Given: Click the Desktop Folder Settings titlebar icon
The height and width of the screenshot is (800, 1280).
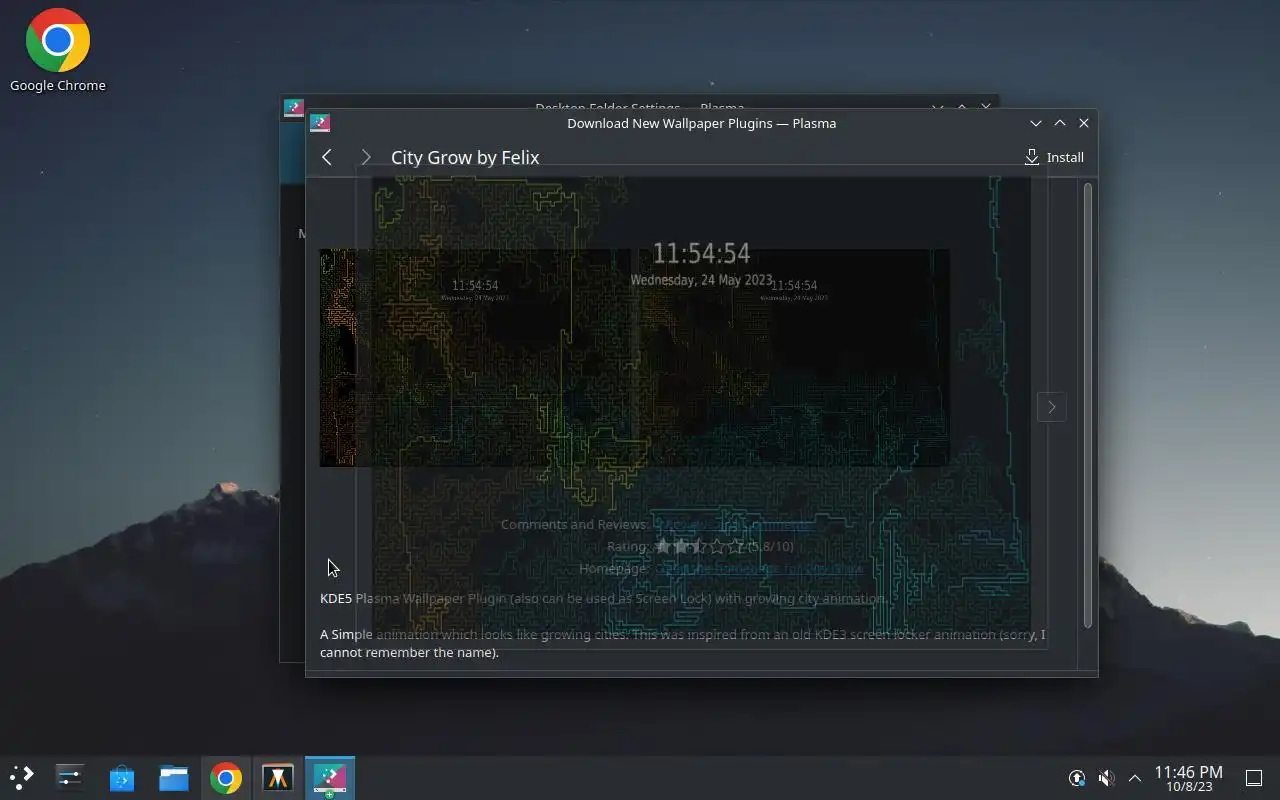Looking at the screenshot, I should tap(293, 107).
